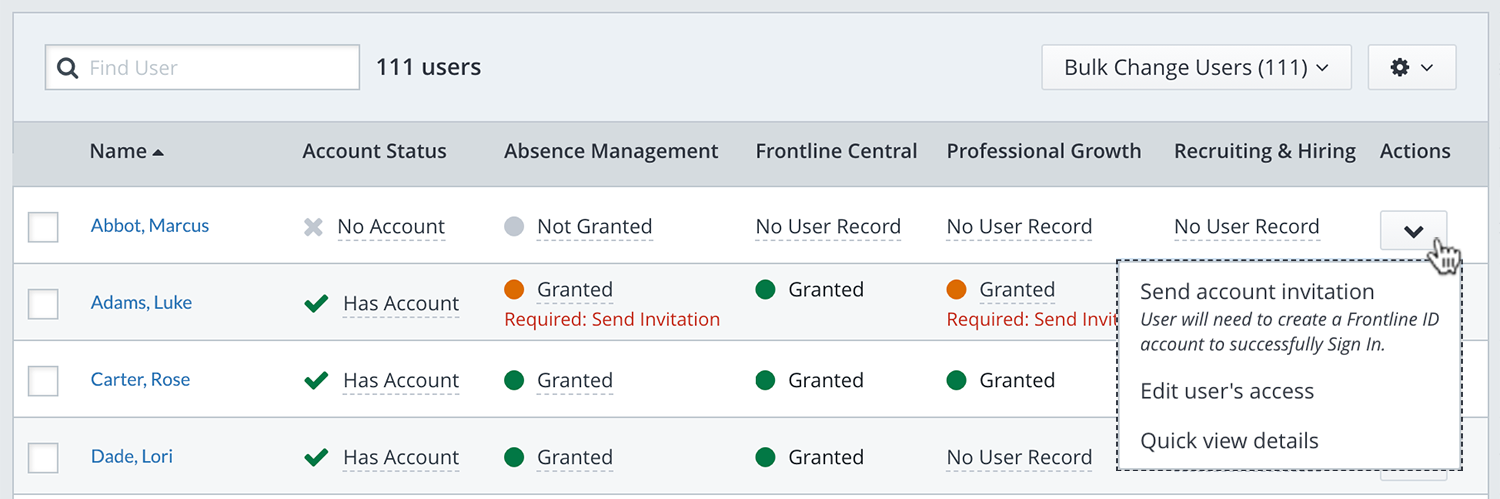Click orange dot in Adams' Absence Management
The height and width of the screenshot is (499, 1500).
click(514, 290)
